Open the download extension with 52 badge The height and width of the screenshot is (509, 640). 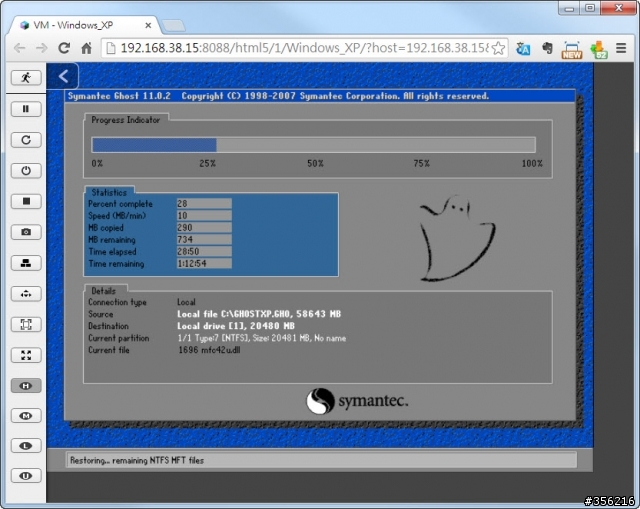pyautogui.click(x=598, y=50)
